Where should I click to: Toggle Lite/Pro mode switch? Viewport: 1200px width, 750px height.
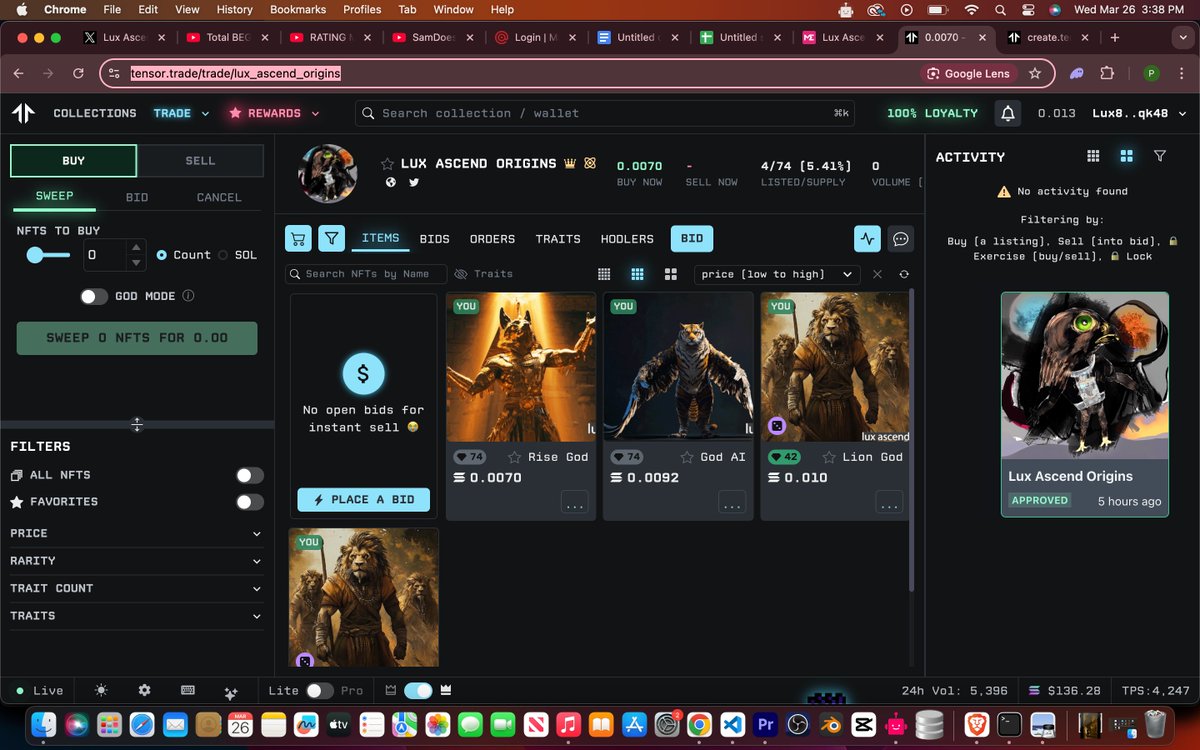coord(320,690)
